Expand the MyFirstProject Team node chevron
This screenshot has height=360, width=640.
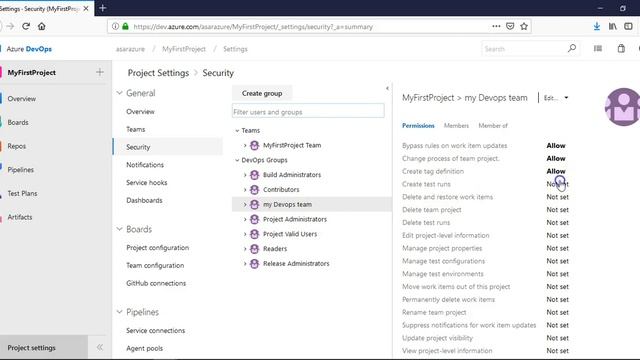pos(245,145)
